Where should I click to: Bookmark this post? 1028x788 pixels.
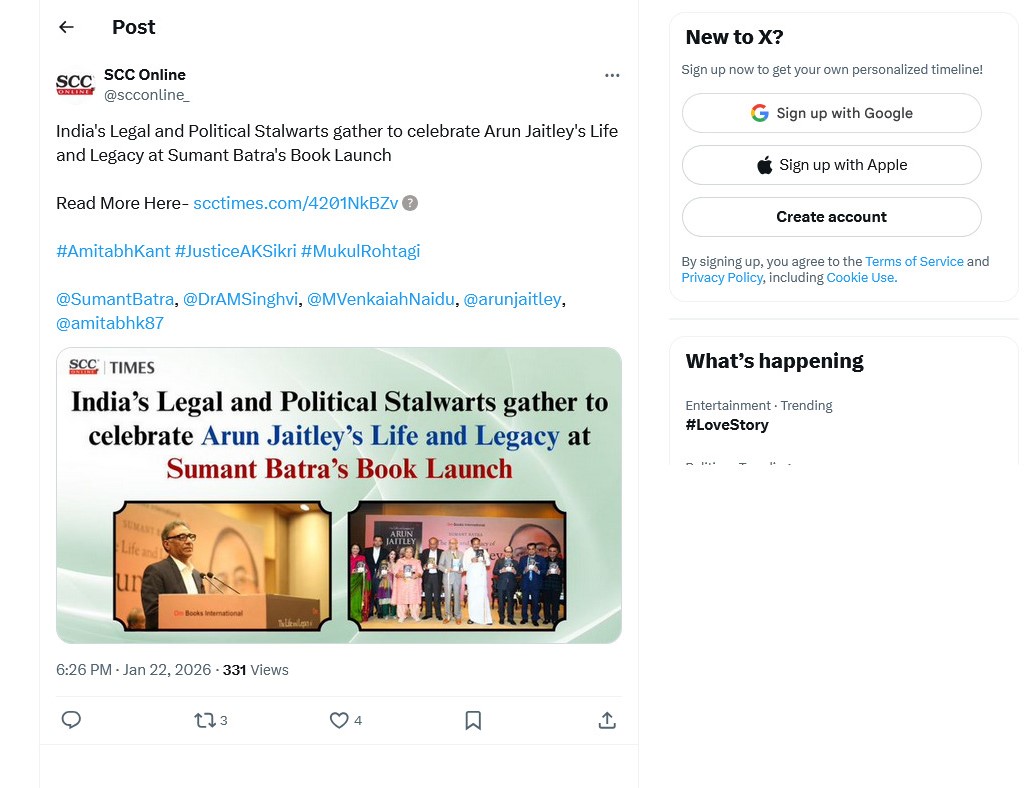coord(473,720)
